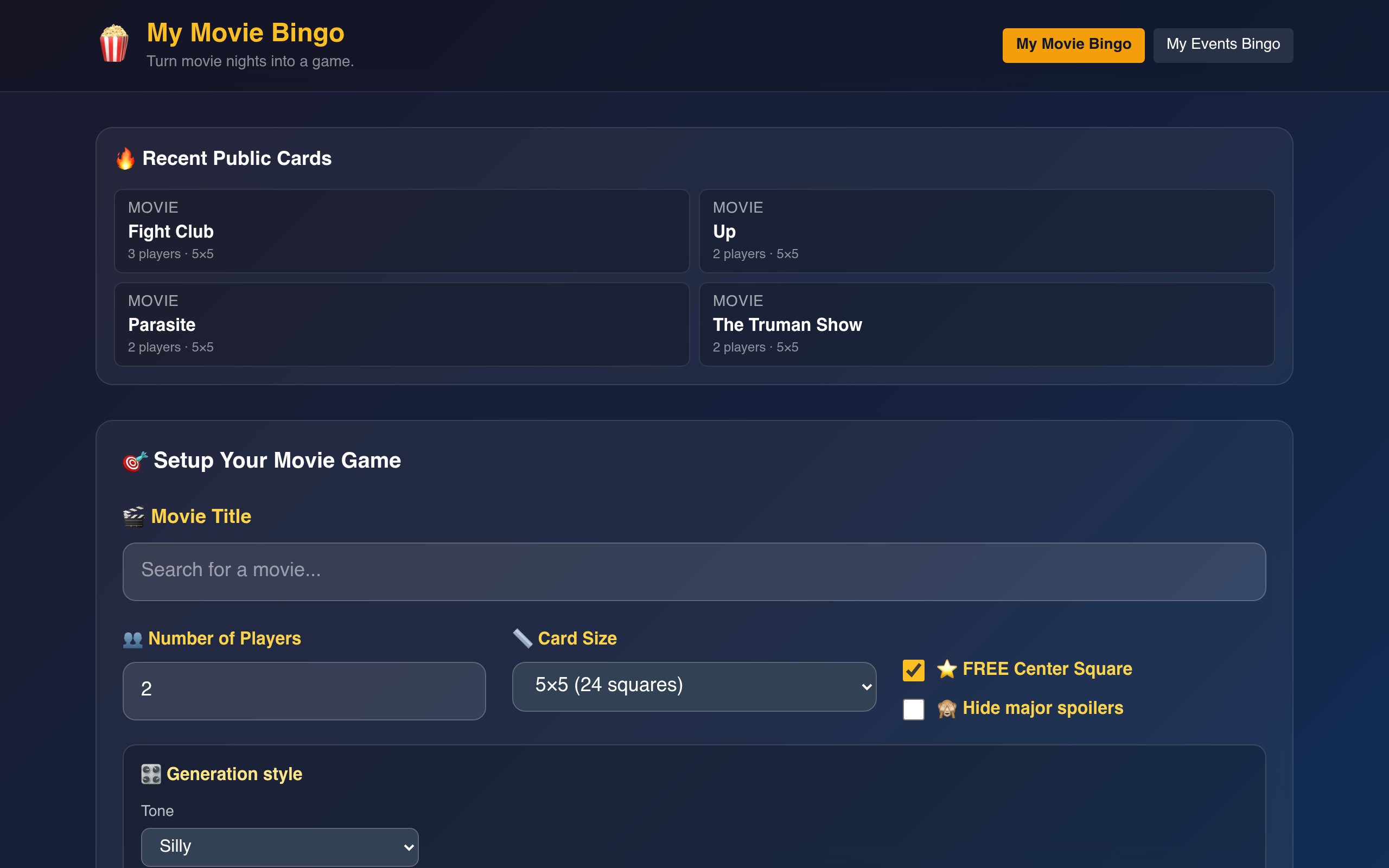Click the ticket icon next to Card Size
This screenshot has width=1389, height=868.
(522, 638)
